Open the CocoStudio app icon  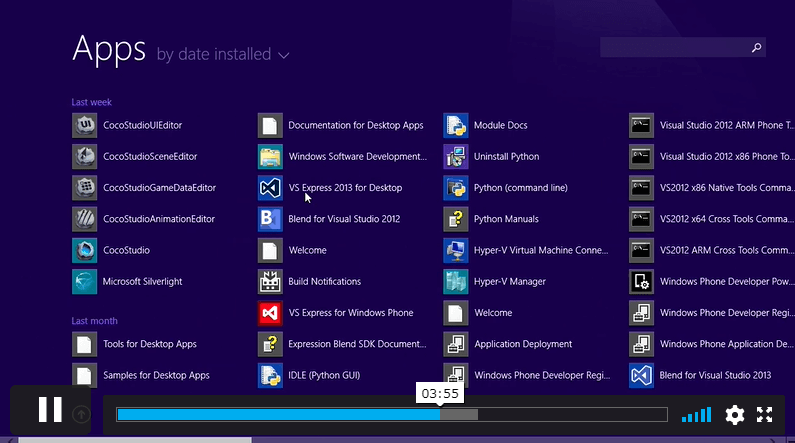(84, 250)
